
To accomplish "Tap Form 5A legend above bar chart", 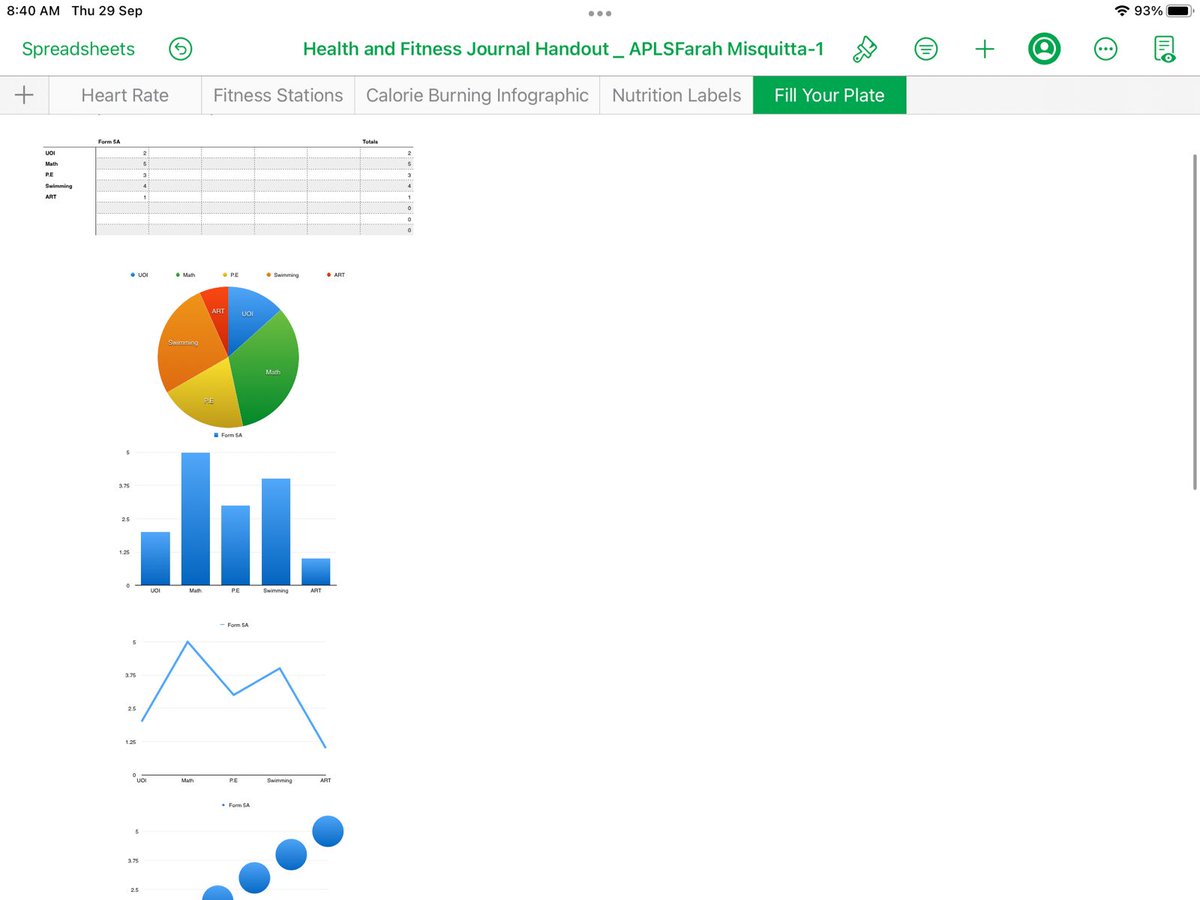I will pos(228,435).
